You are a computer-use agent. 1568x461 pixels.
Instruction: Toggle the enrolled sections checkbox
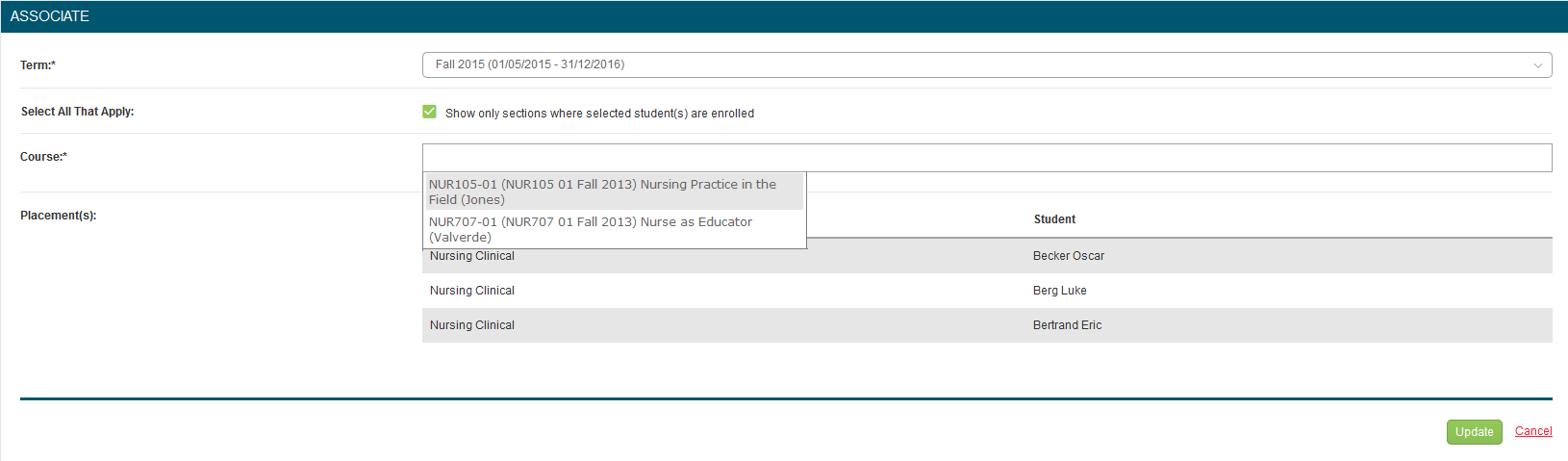[x=429, y=112]
